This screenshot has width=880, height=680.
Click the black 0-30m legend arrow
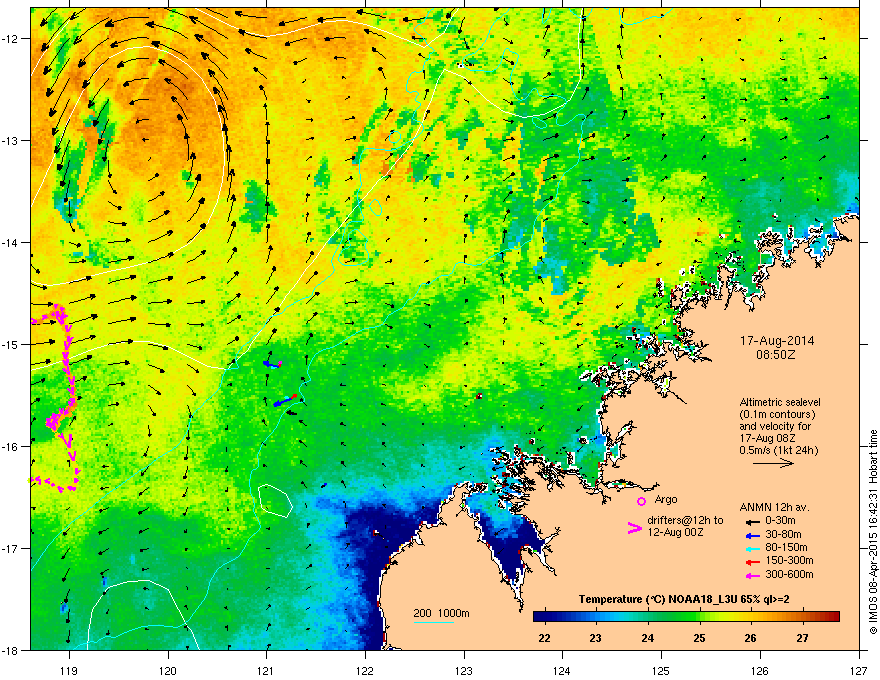coord(752,521)
